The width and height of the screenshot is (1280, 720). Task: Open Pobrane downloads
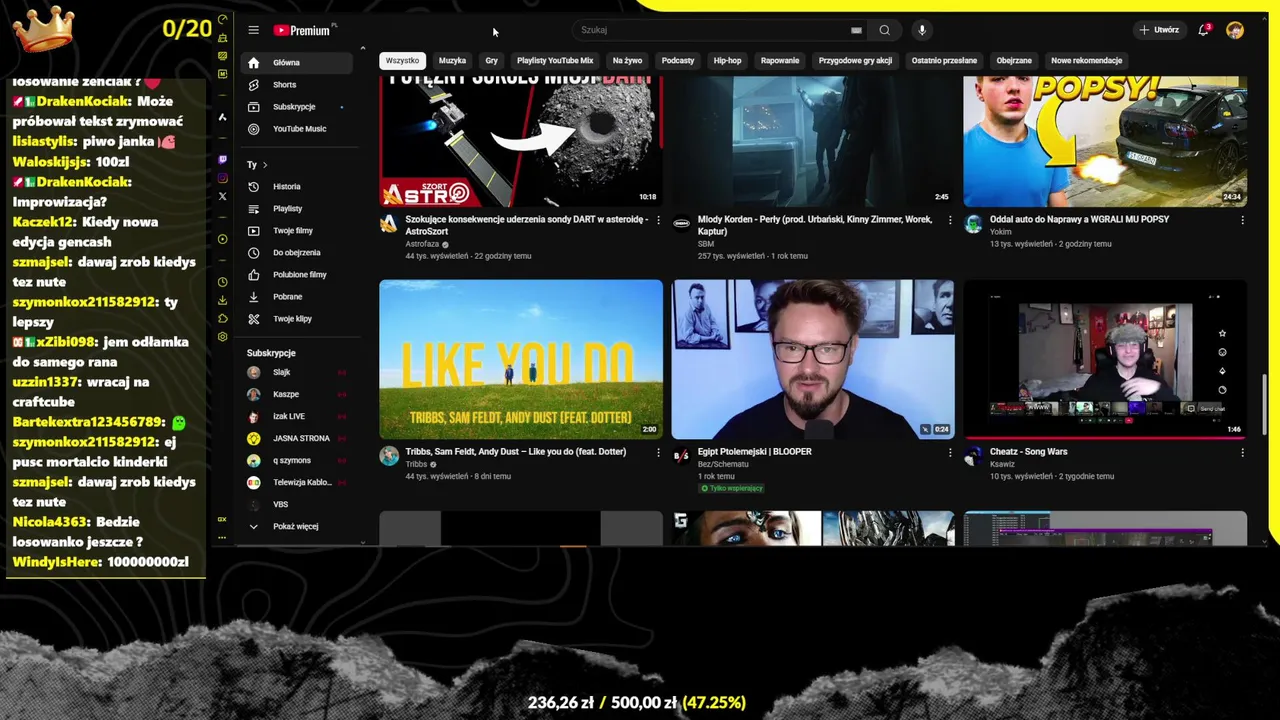[296, 297]
